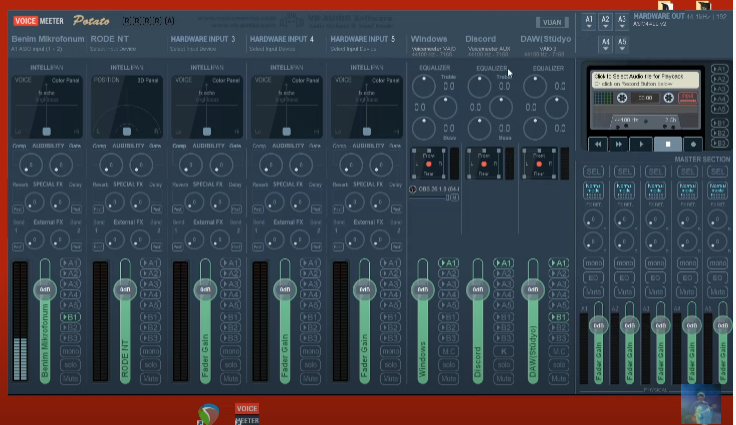
Task: Click the last SEL button in Master Section
Action: (718, 171)
